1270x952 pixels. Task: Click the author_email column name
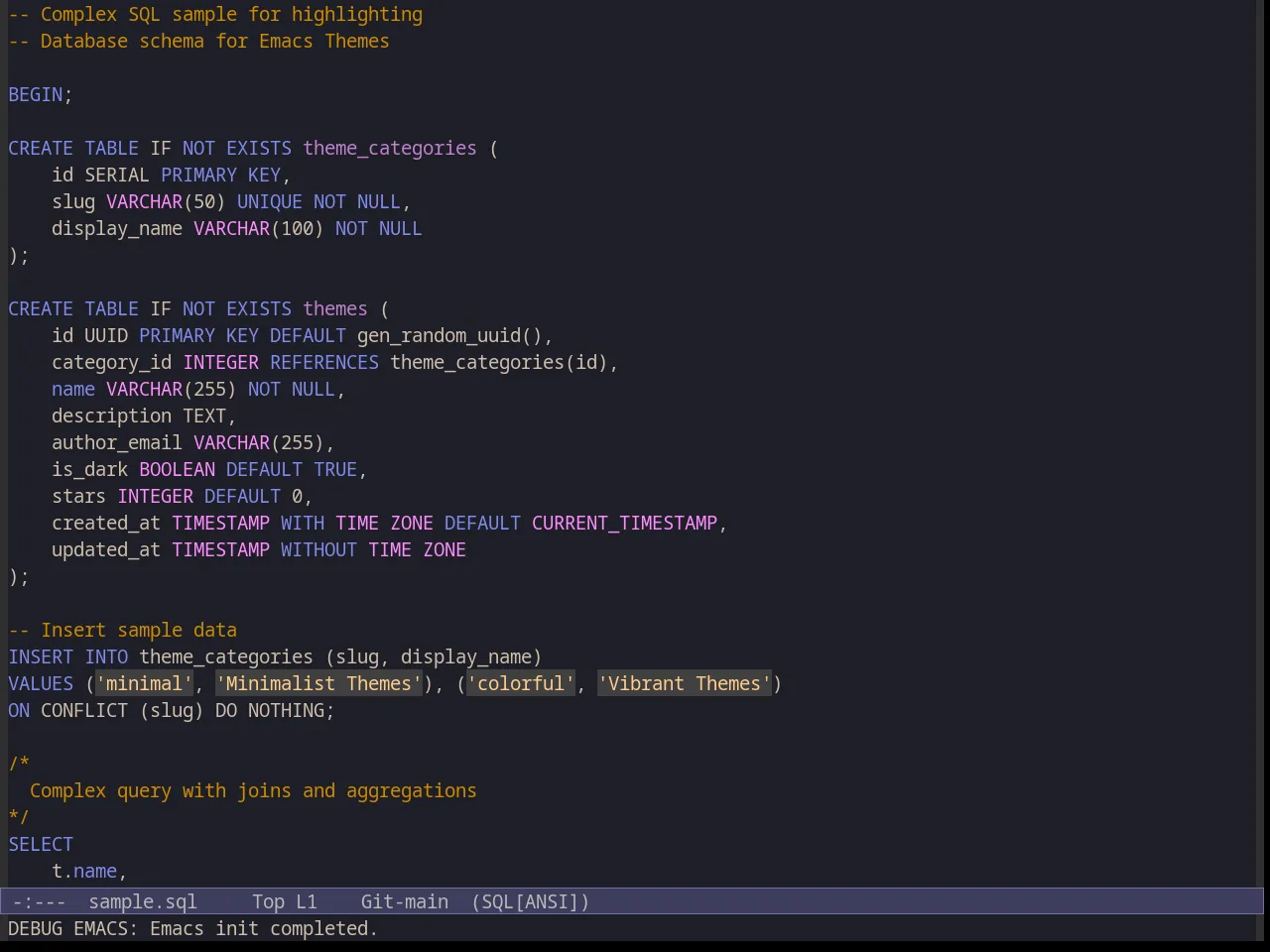pos(117,442)
